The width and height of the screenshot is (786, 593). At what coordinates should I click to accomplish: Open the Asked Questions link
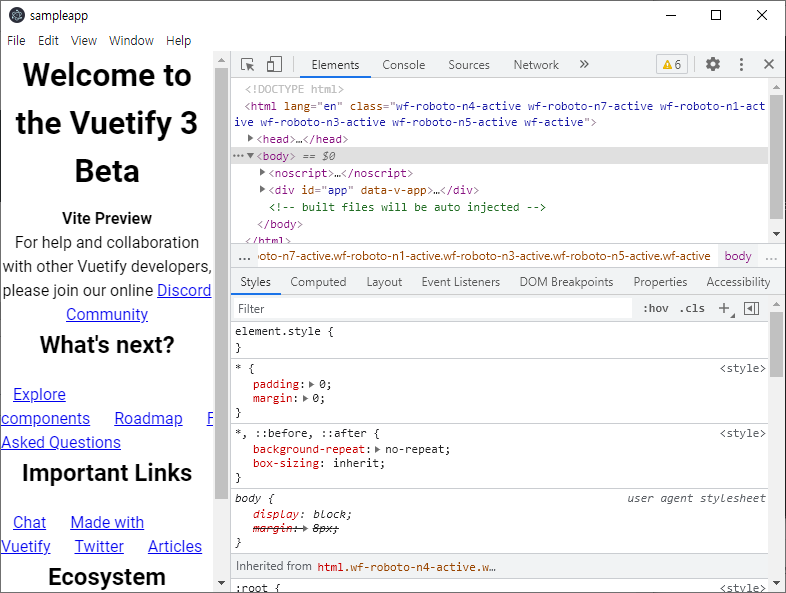[x=61, y=443]
